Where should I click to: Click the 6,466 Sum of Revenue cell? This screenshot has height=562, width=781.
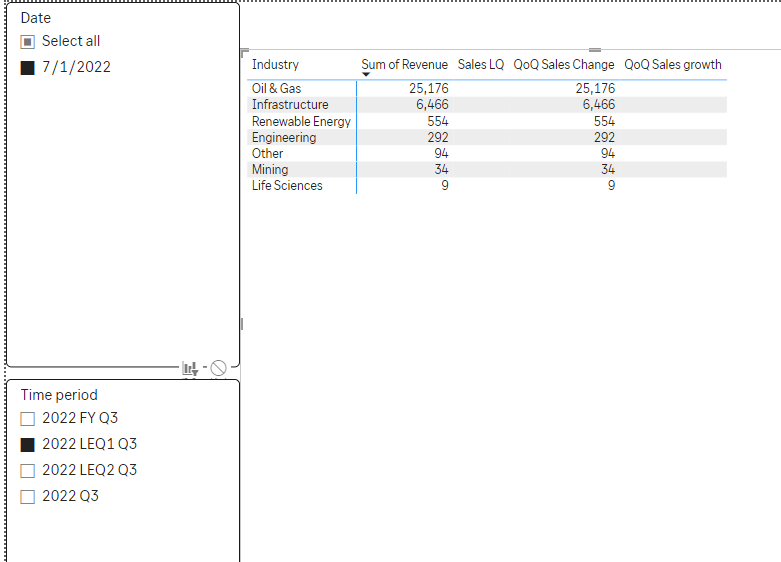[432, 105]
